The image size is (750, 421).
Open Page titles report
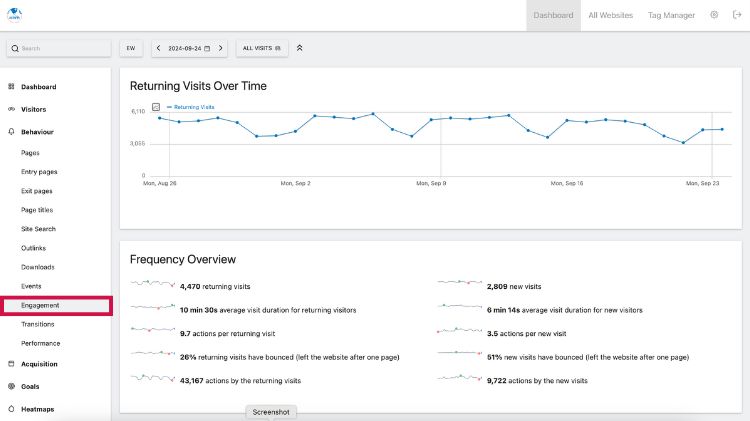tap(37, 210)
